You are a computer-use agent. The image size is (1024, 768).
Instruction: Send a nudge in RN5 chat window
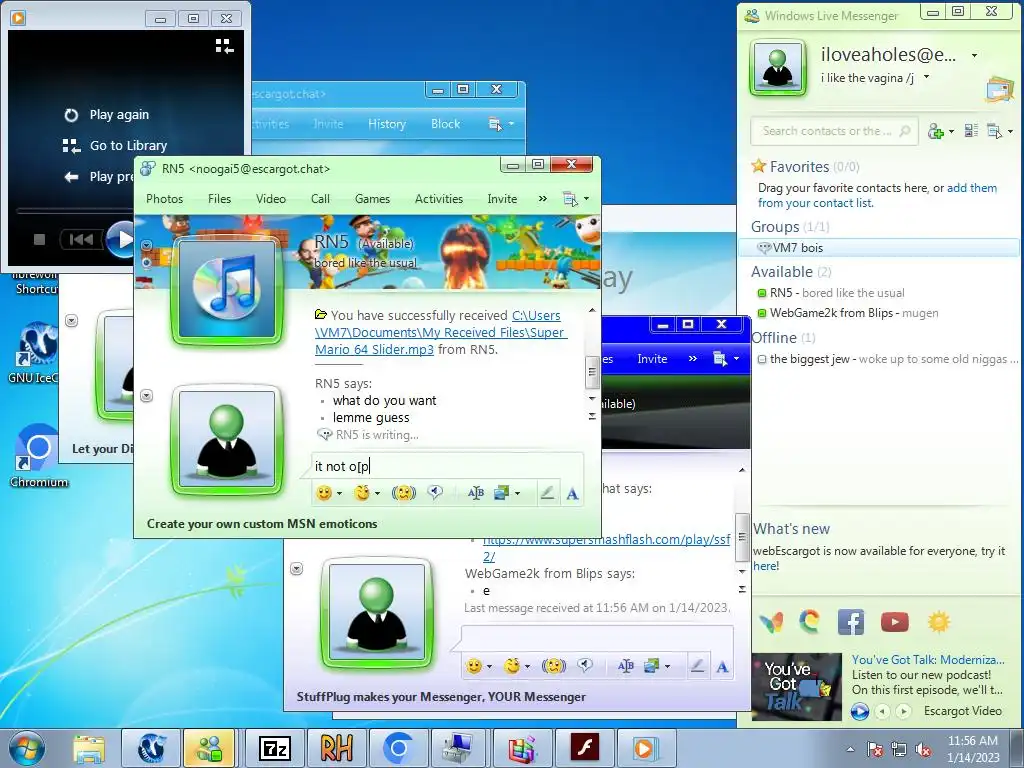tap(404, 493)
